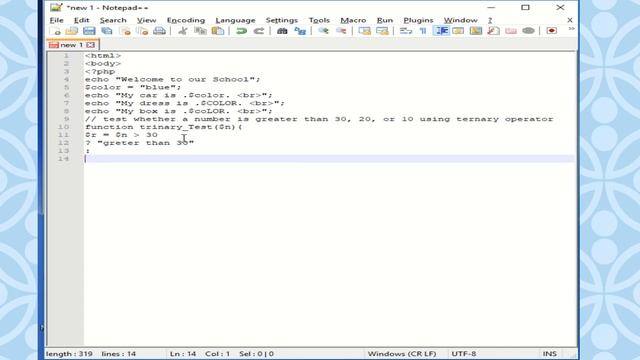Close document via menu bar X button
This screenshot has width=640, height=360.
(x=570, y=20)
